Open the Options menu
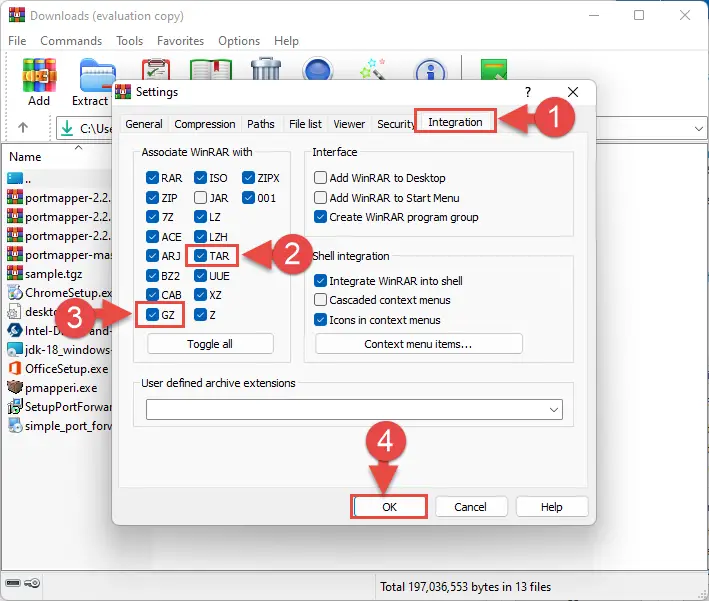The width and height of the screenshot is (709, 601). pos(239,41)
